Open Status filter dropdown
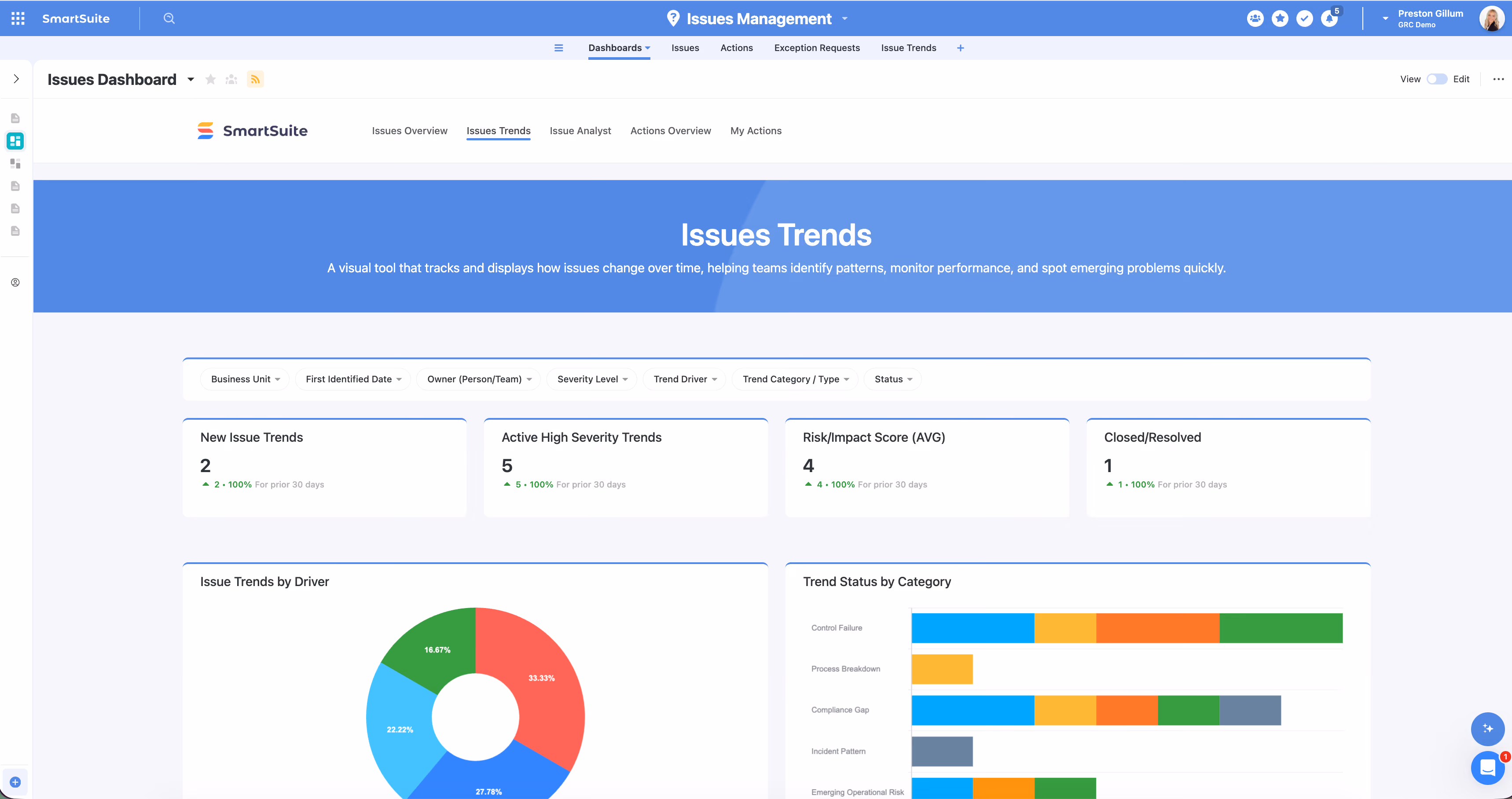This screenshot has height=799, width=1512. pos(892,379)
